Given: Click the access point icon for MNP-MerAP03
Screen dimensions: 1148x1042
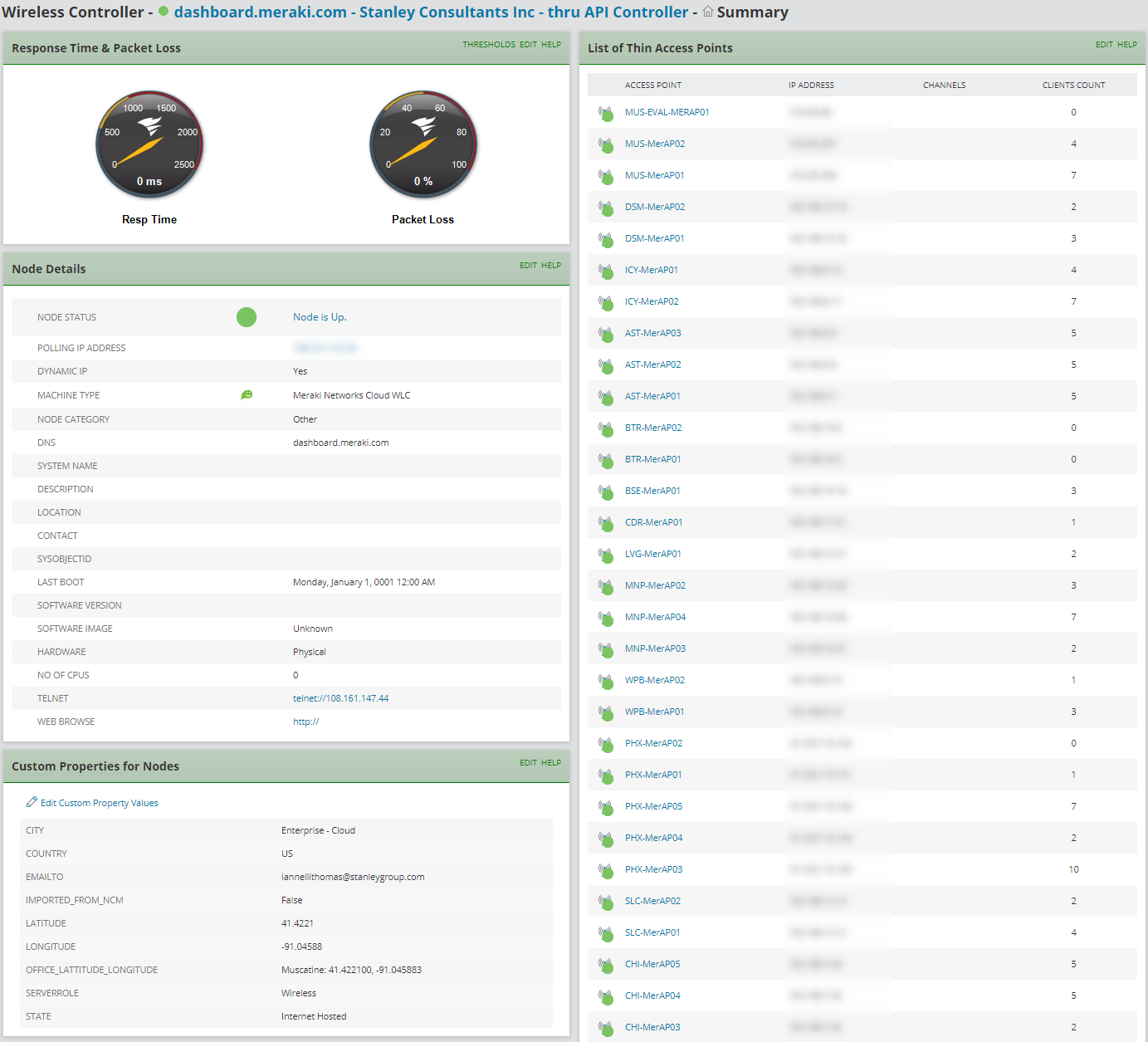Looking at the screenshot, I should [606, 649].
